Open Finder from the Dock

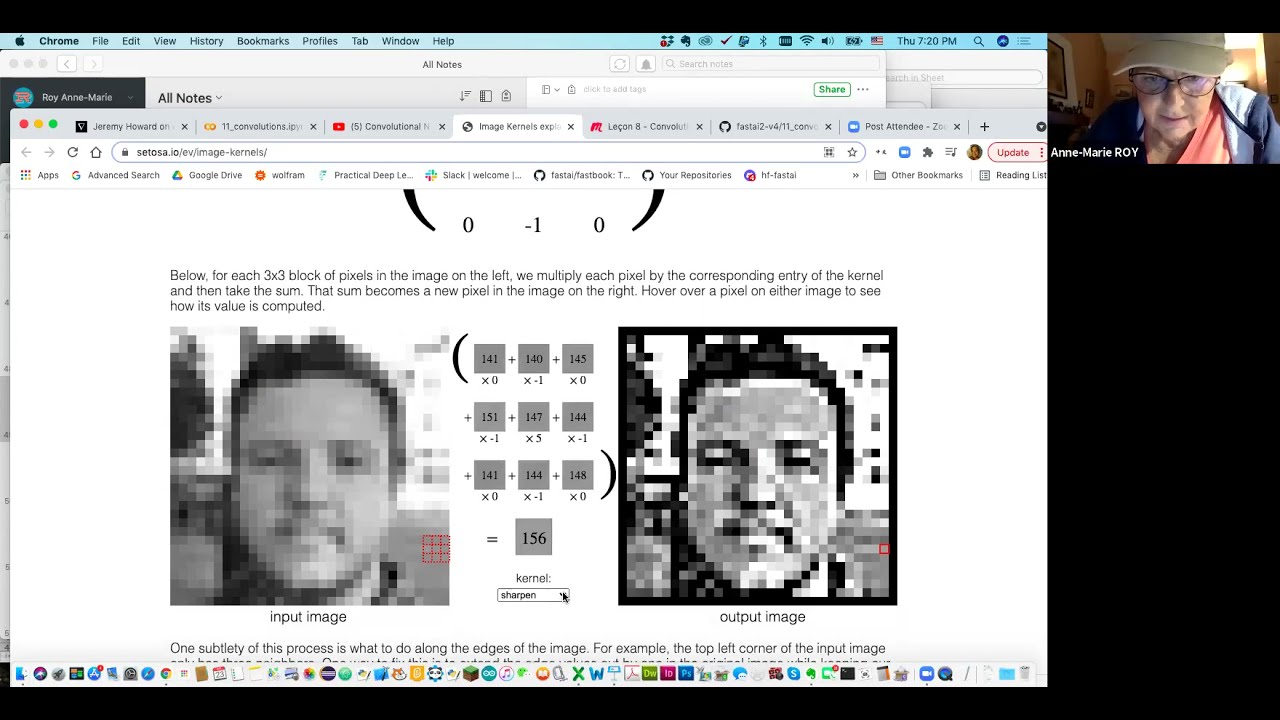(x=21, y=674)
